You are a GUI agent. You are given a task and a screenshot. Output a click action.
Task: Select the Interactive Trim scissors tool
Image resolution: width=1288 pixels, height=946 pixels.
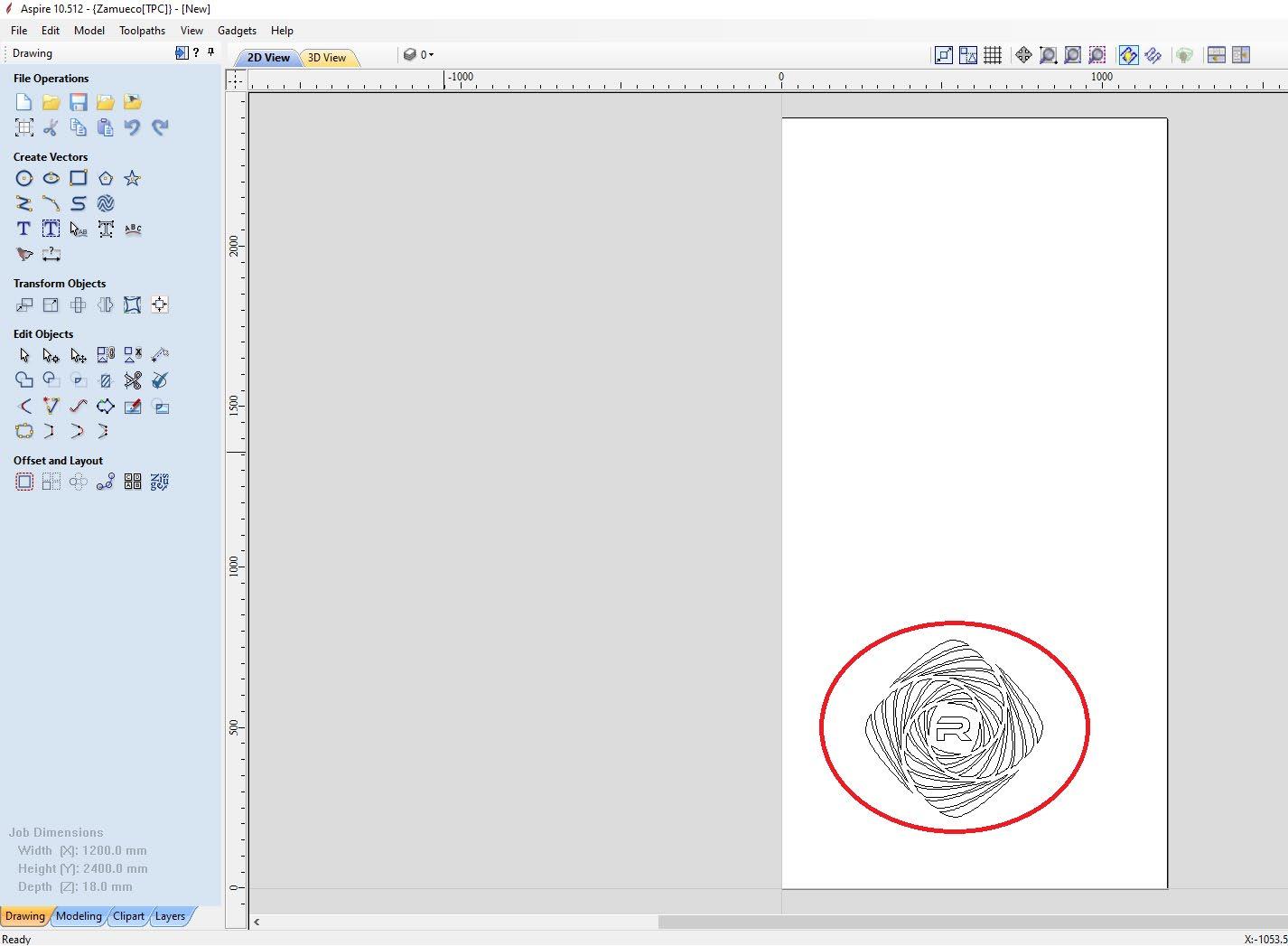[133, 380]
